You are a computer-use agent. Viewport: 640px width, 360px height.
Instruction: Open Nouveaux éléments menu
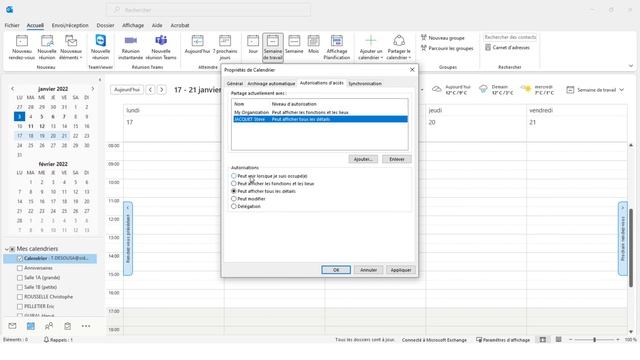coord(71,48)
